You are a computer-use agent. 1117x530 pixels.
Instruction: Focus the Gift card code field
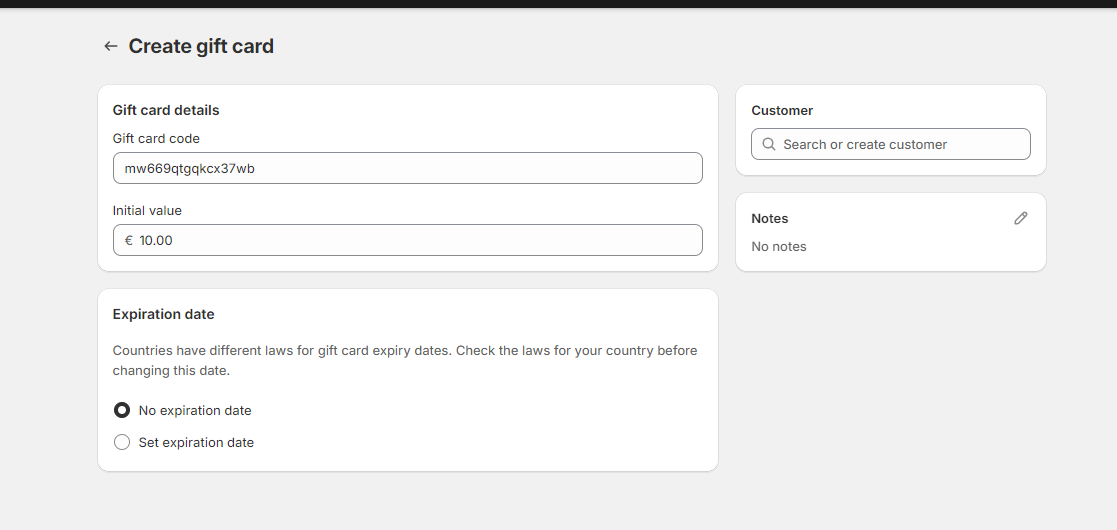(407, 168)
